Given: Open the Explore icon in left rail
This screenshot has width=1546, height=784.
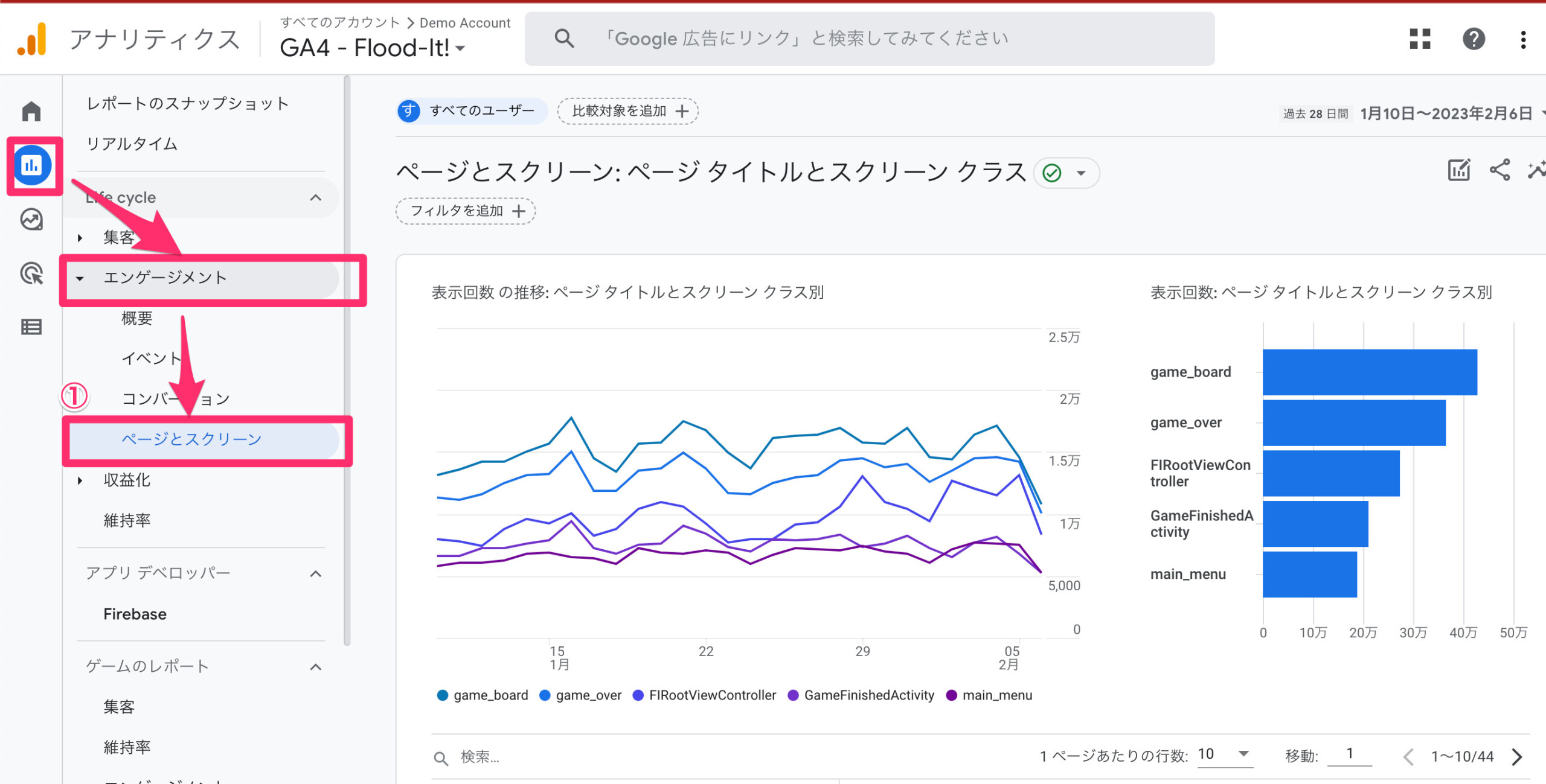Looking at the screenshot, I should tap(31, 220).
